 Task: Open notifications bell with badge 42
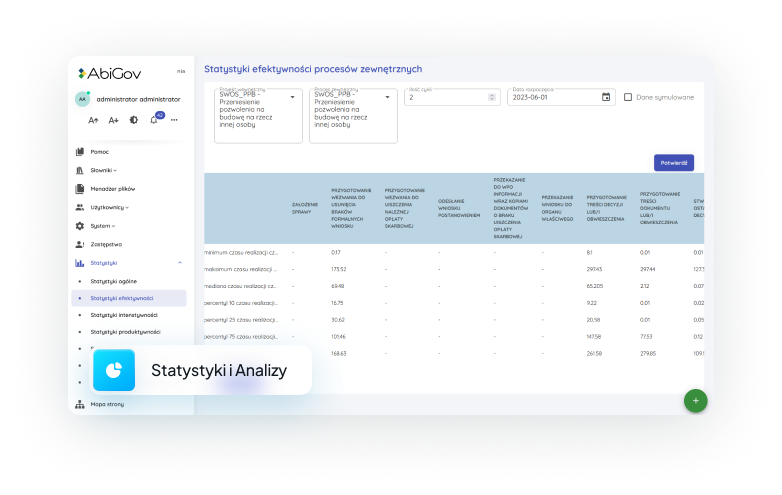(154, 120)
